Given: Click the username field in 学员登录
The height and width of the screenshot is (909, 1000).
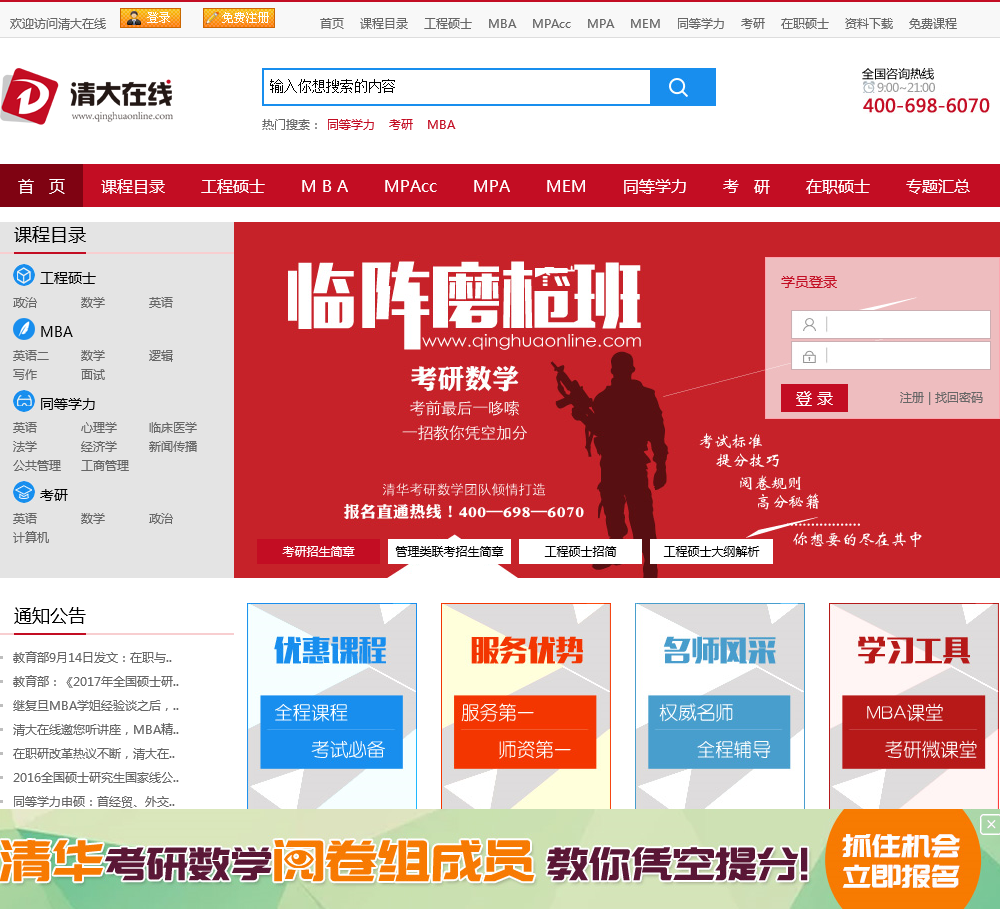Looking at the screenshot, I should tap(890, 325).
